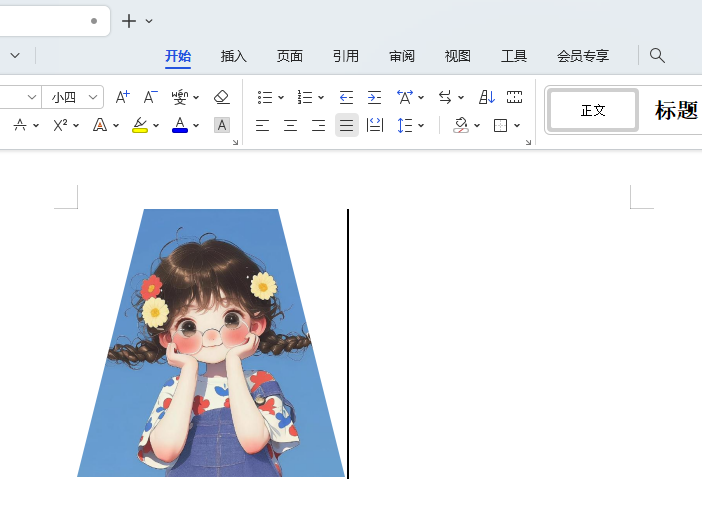Switch to the 插入 tab
Viewport: 702px width, 530px height.
pos(234,56)
